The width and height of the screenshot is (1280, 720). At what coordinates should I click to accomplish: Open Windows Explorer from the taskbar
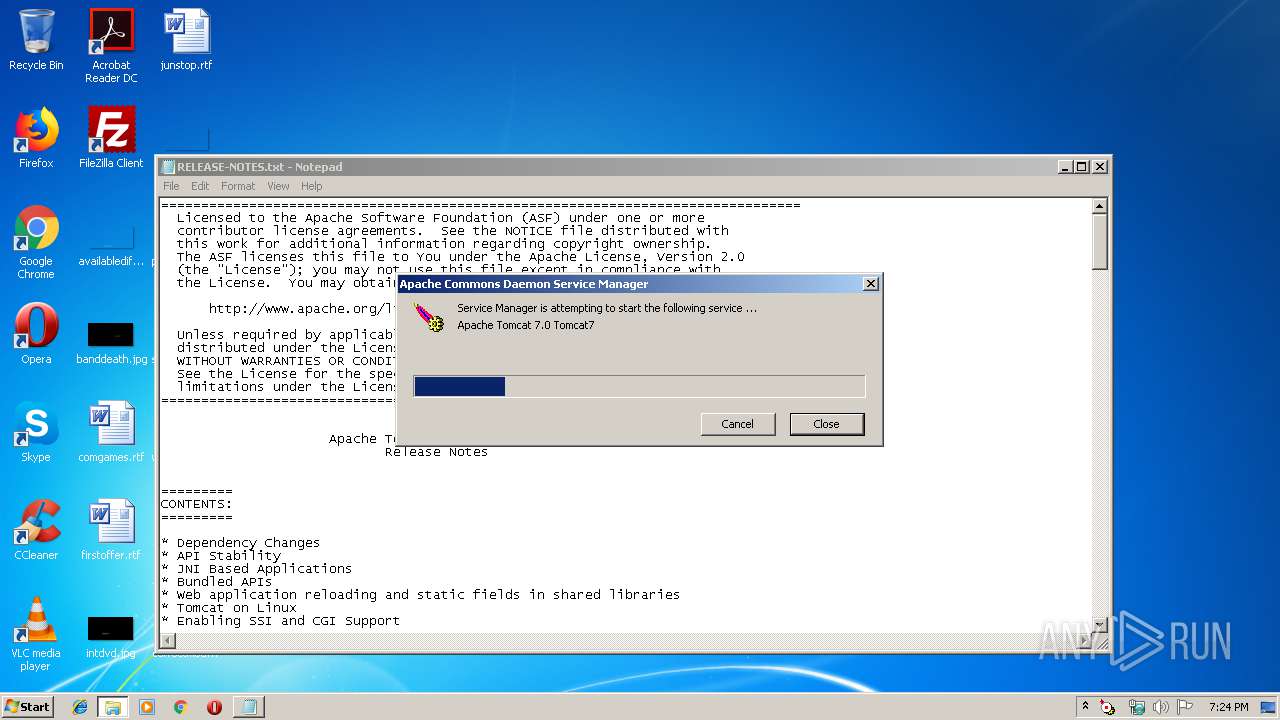pos(113,707)
